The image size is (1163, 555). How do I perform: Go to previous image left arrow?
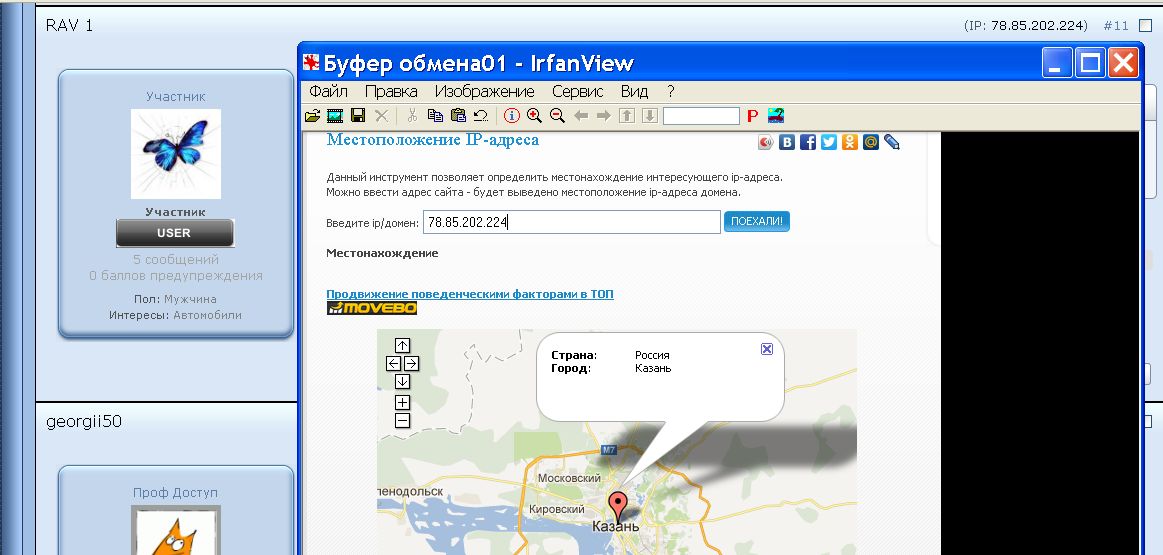(x=581, y=116)
